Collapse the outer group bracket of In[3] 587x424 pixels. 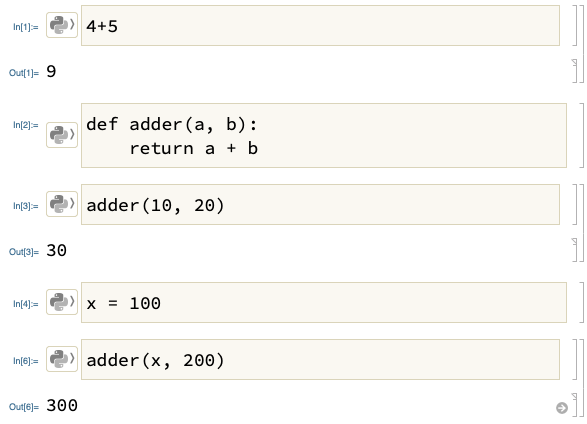[581, 223]
